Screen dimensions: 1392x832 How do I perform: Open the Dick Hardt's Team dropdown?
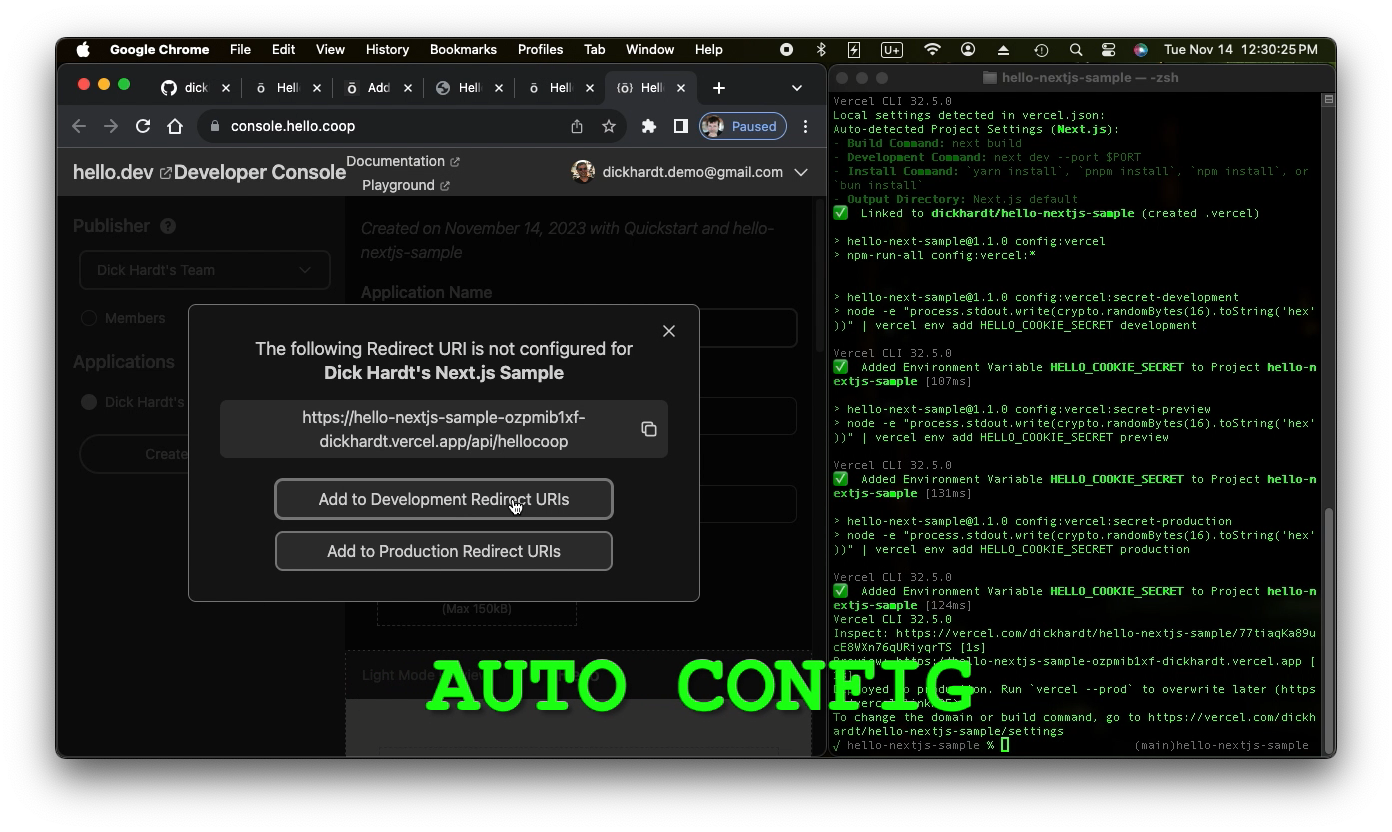point(205,270)
